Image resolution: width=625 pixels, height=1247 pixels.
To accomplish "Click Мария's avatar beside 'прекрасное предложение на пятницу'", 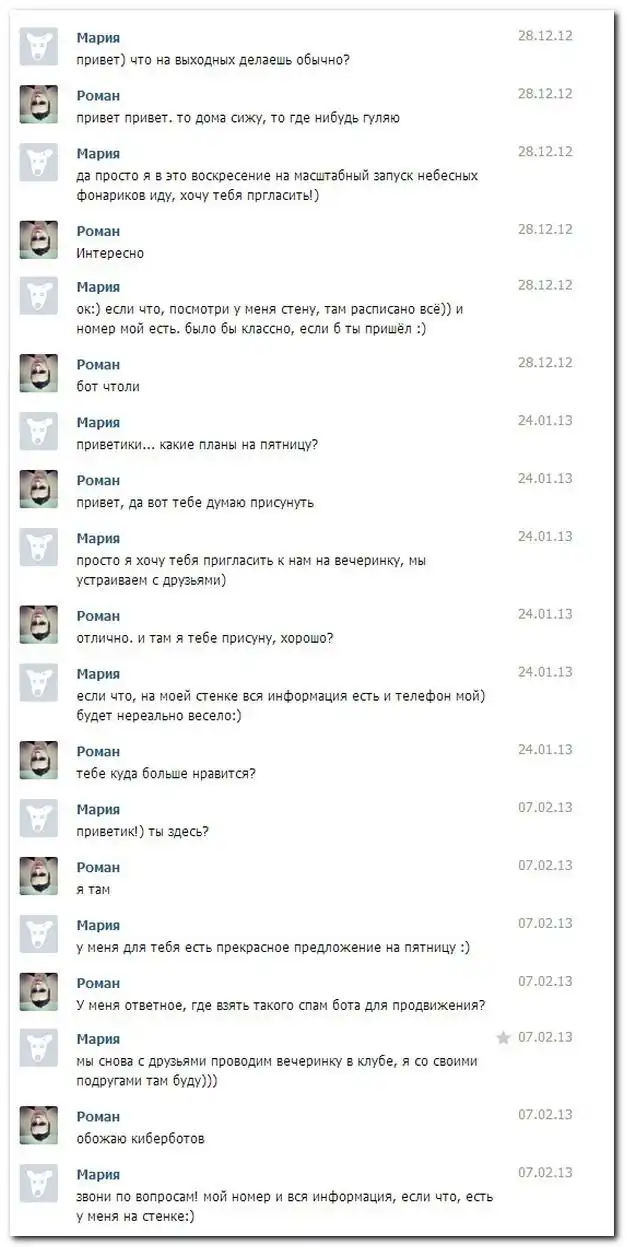I will click(38, 934).
